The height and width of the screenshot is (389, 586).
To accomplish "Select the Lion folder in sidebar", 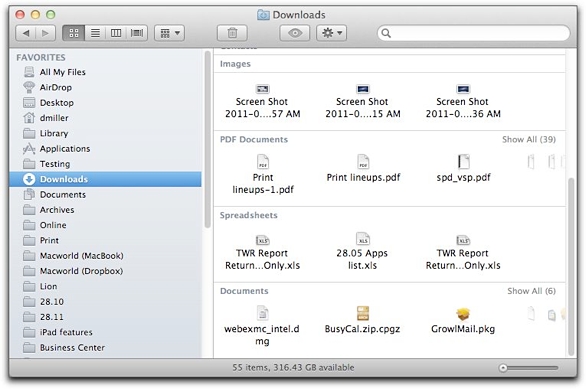I will point(105,287).
